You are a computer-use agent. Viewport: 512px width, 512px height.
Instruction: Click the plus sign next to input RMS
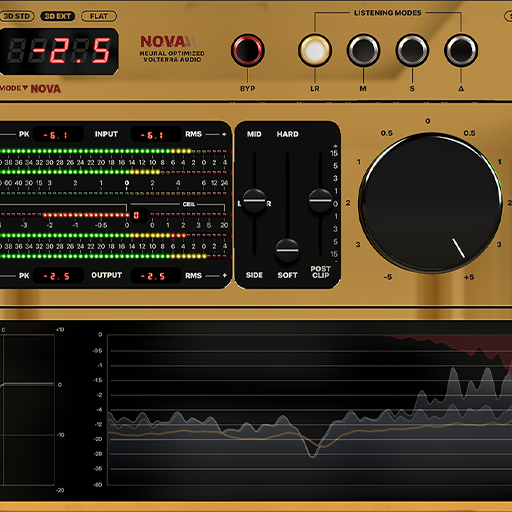pyautogui.click(x=224, y=134)
